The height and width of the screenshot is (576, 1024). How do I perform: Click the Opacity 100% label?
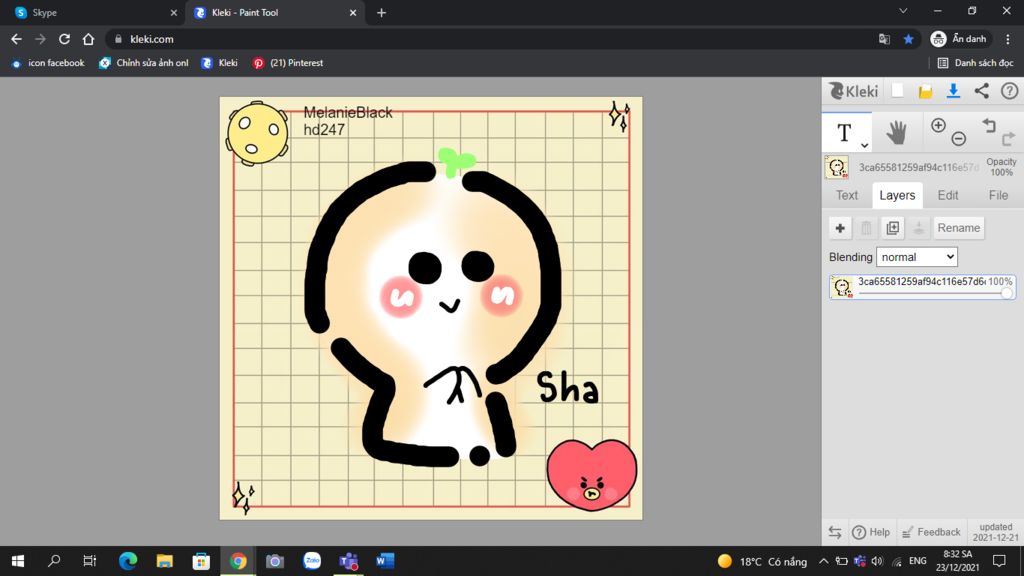click(1001, 167)
